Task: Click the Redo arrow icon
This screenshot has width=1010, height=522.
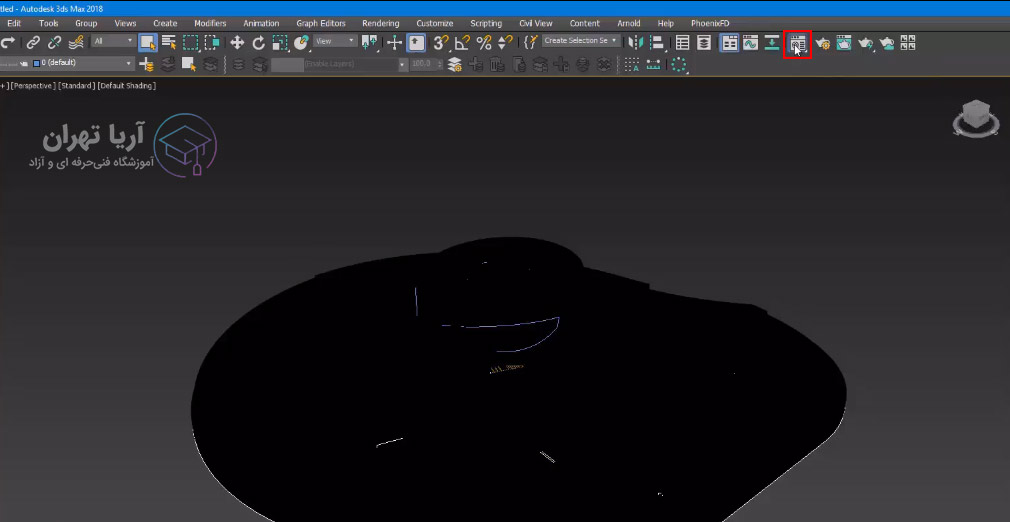Action: pyautogui.click(x=8, y=43)
